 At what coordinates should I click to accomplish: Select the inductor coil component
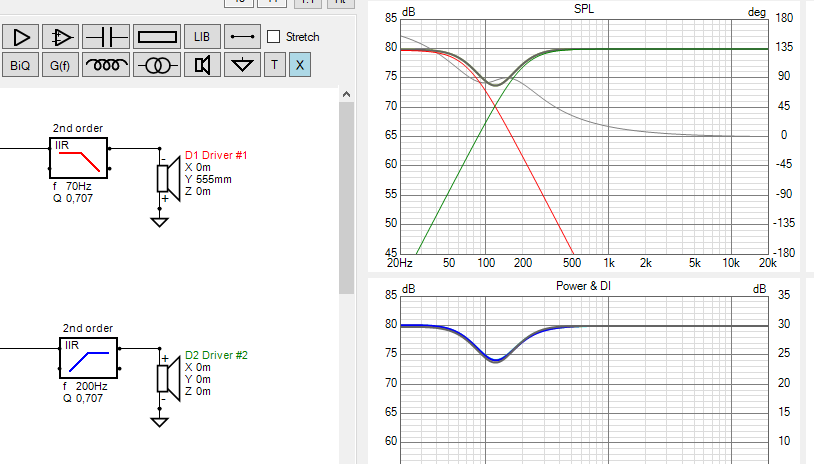click(107, 66)
